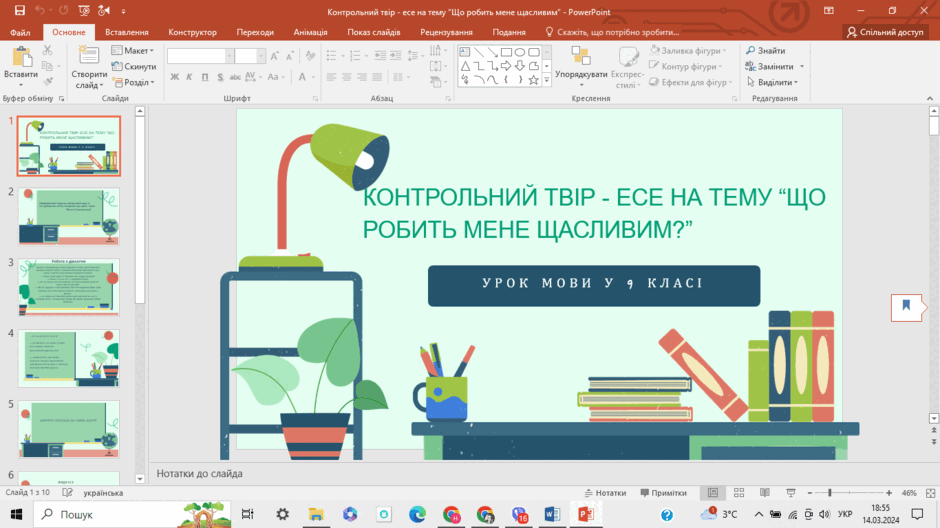Increase font size with the larger A icon
The width and height of the screenshot is (940, 528).
[275, 56]
